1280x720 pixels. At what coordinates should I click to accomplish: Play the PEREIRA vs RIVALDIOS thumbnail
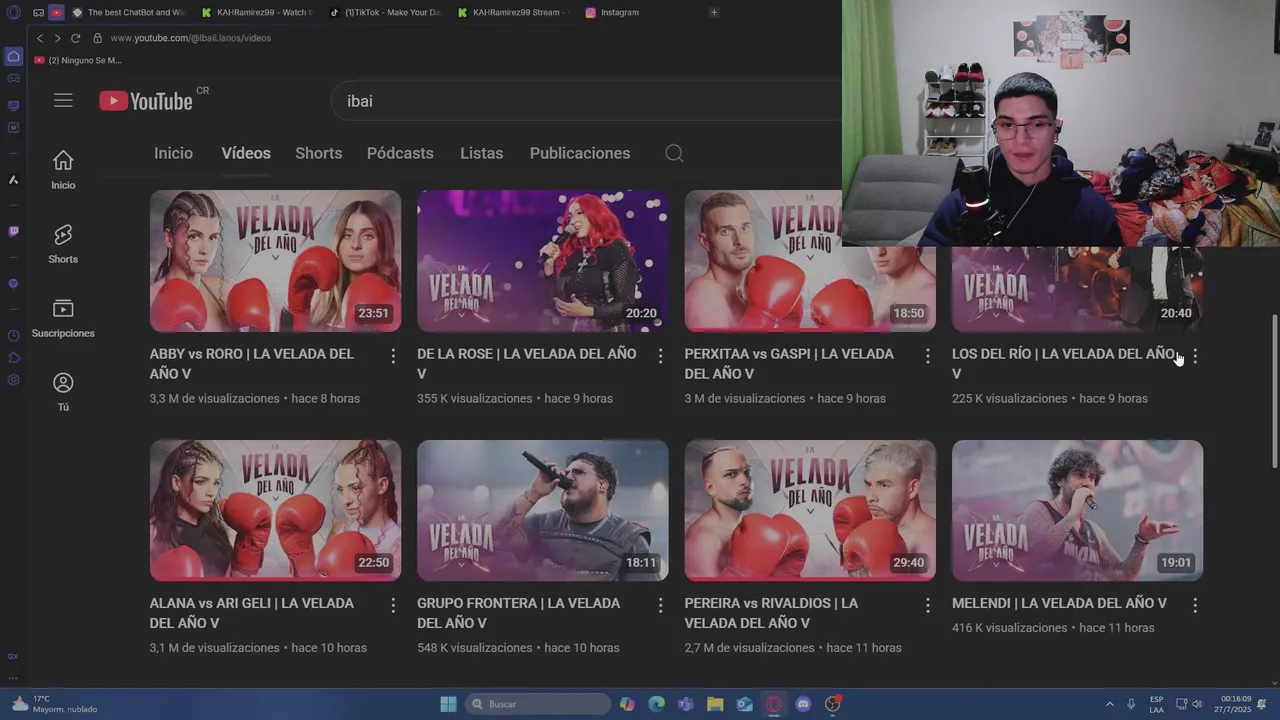tap(810, 510)
